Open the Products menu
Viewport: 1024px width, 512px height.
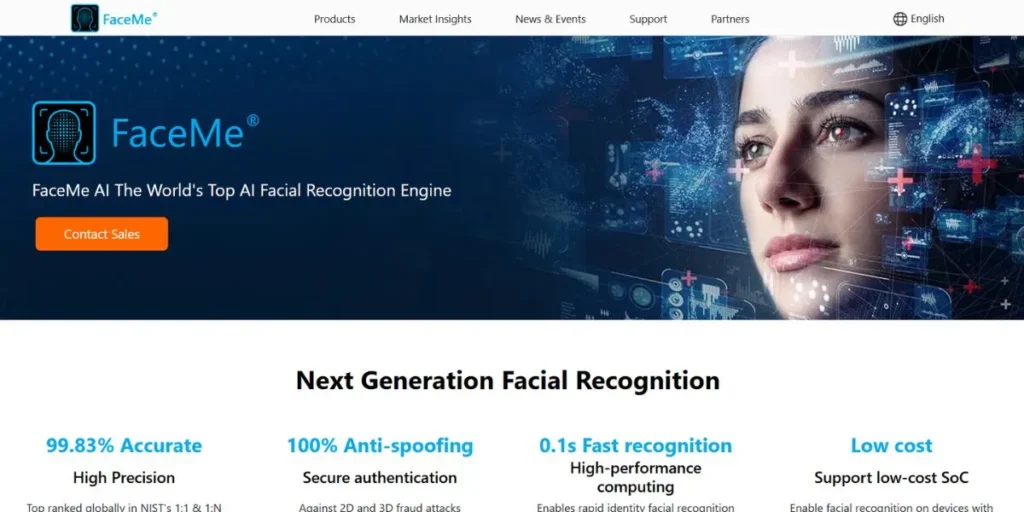click(x=334, y=19)
